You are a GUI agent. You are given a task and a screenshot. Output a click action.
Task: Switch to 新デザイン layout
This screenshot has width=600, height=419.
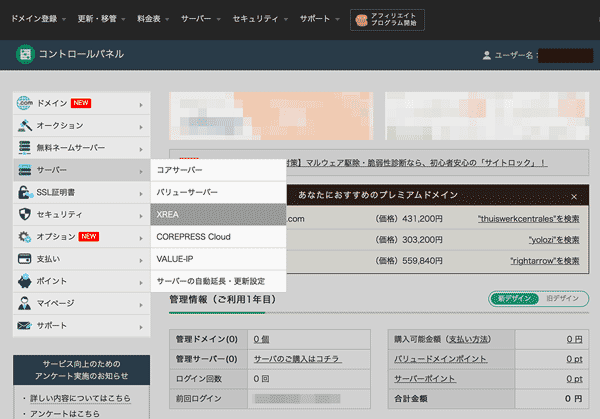(515, 298)
